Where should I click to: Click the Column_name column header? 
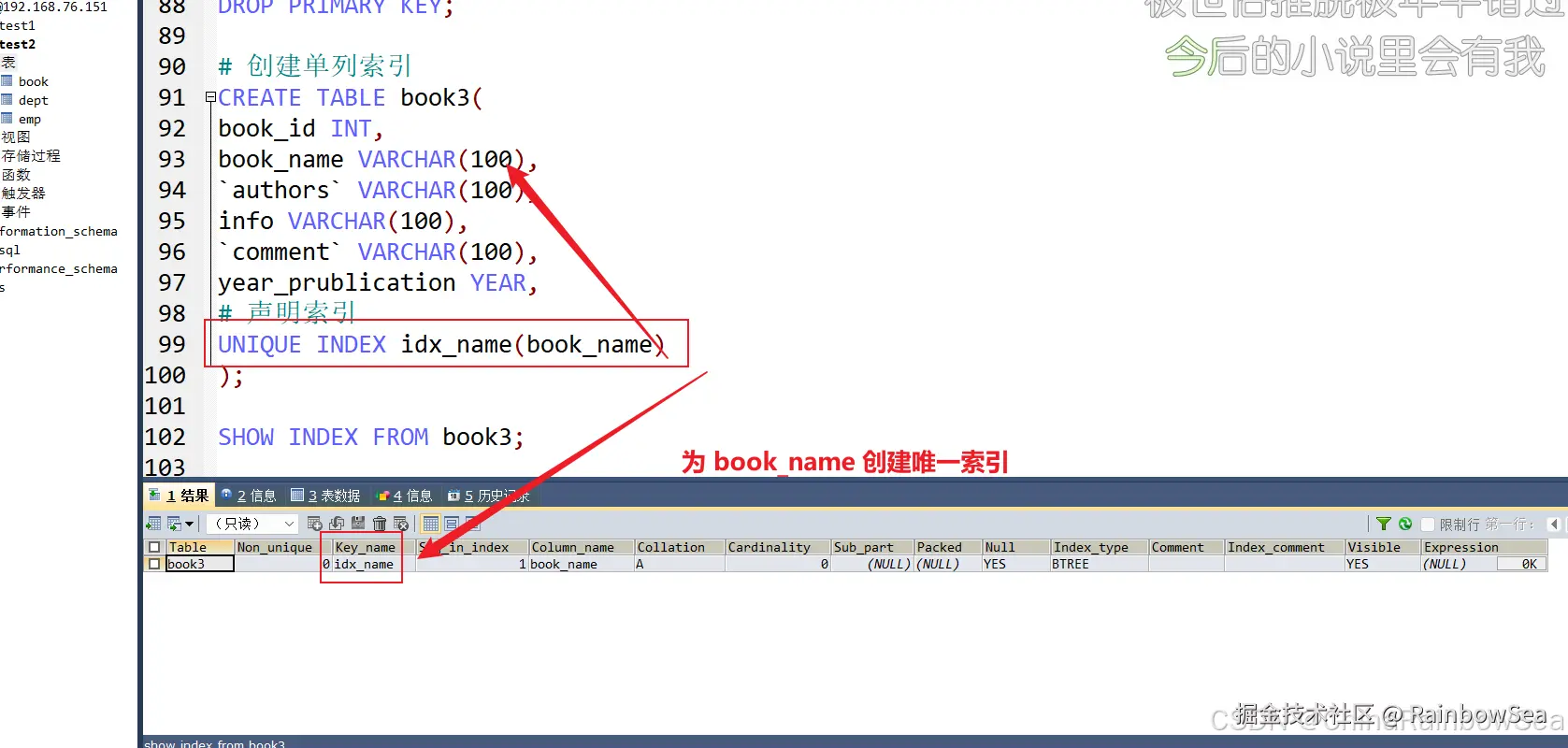581,547
